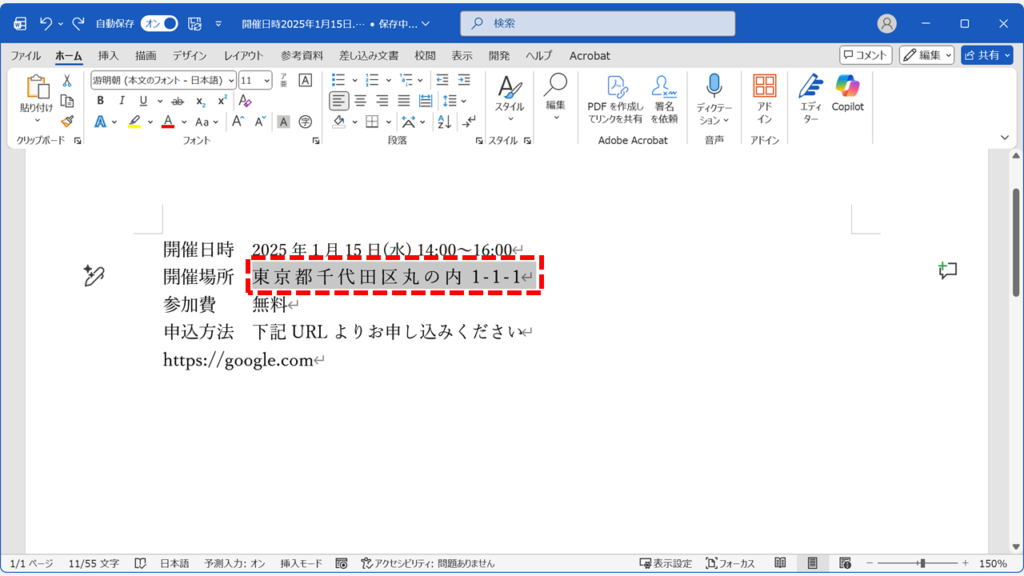Open the bullet list dropdown arrow

coord(354,80)
